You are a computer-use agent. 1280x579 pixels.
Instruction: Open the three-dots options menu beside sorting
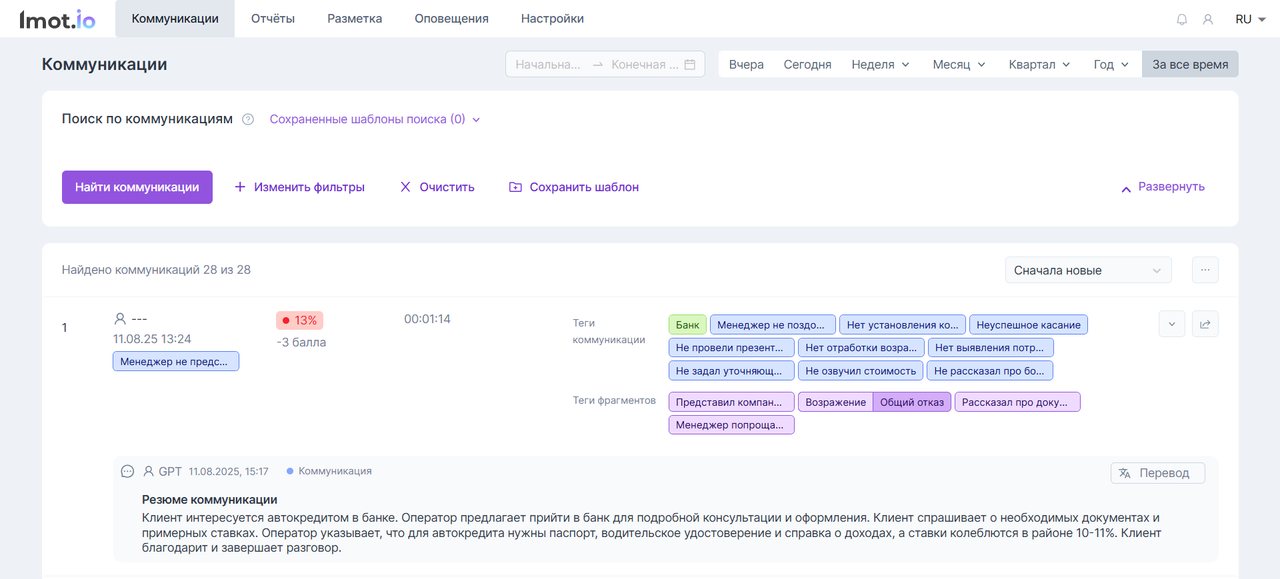click(1205, 270)
